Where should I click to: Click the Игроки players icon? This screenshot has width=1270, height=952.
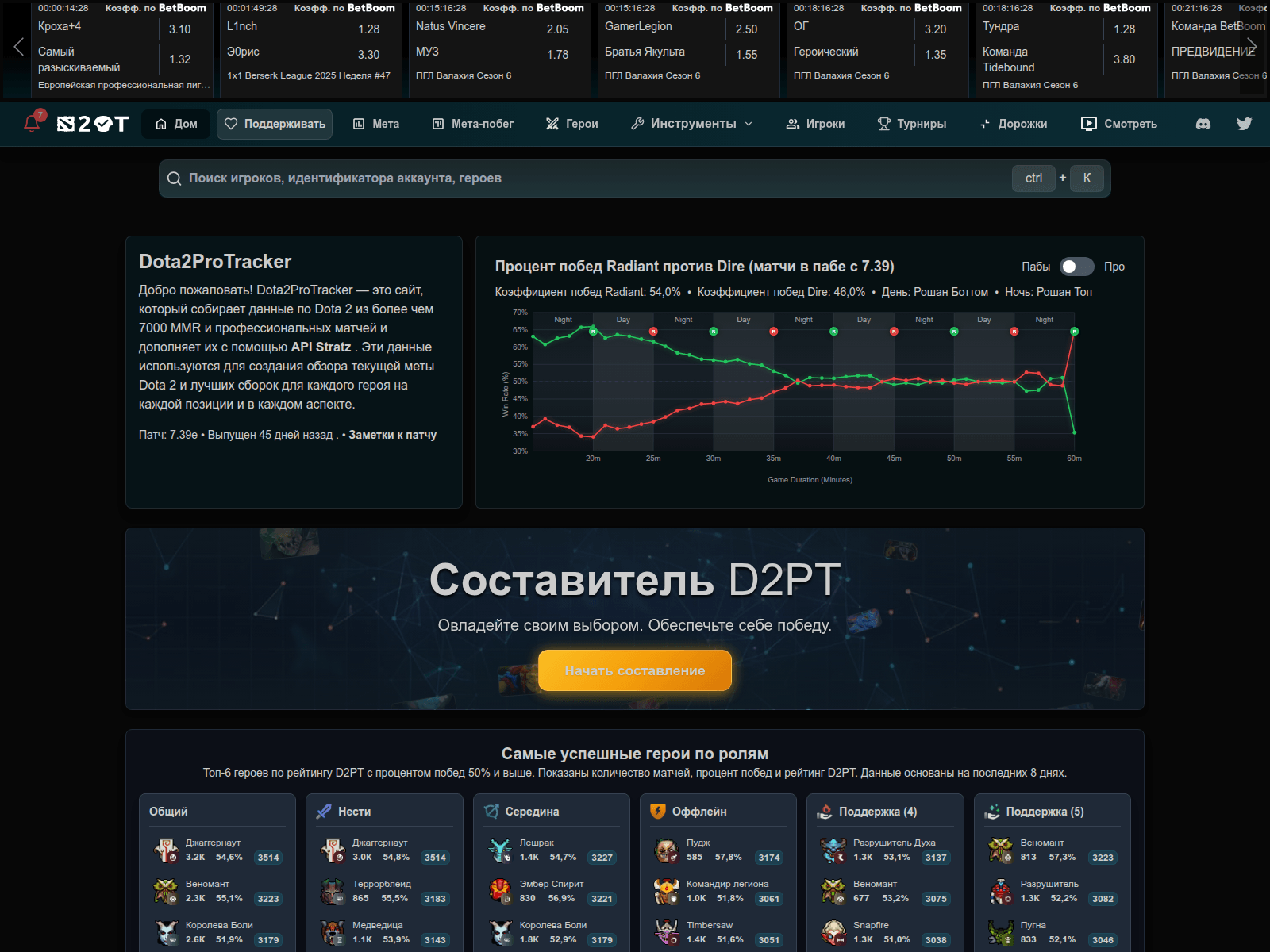click(791, 124)
